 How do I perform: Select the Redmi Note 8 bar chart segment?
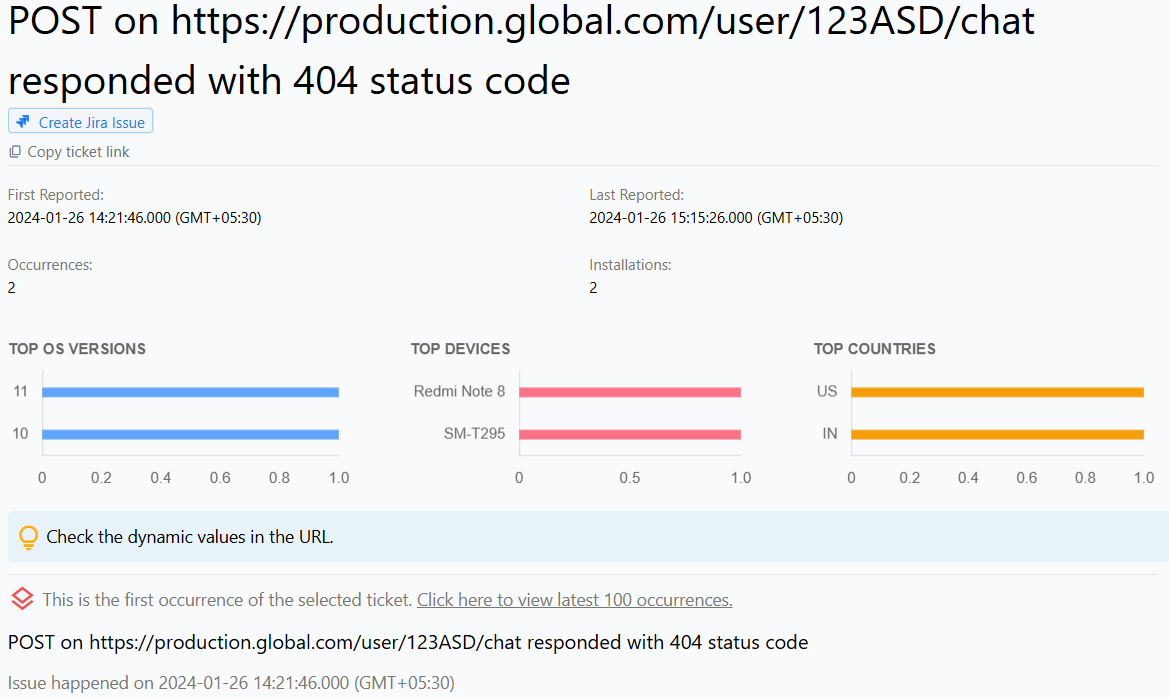pyautogui.click(x=629, y=391)
